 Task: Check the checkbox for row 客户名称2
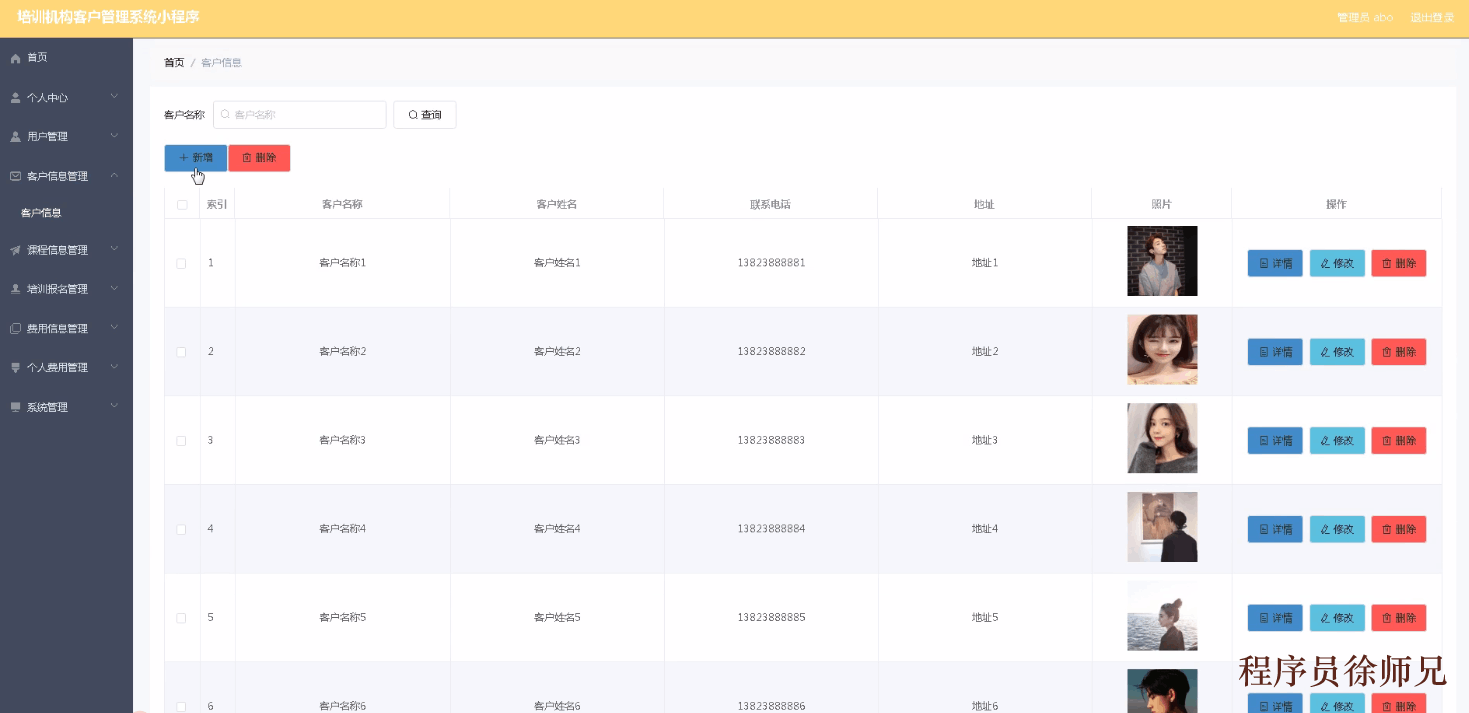point(181,352)
